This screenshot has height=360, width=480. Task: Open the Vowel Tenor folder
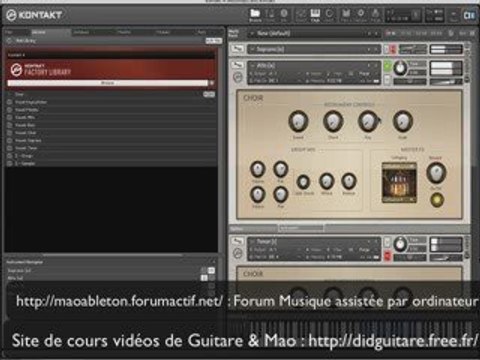point(26,148)
